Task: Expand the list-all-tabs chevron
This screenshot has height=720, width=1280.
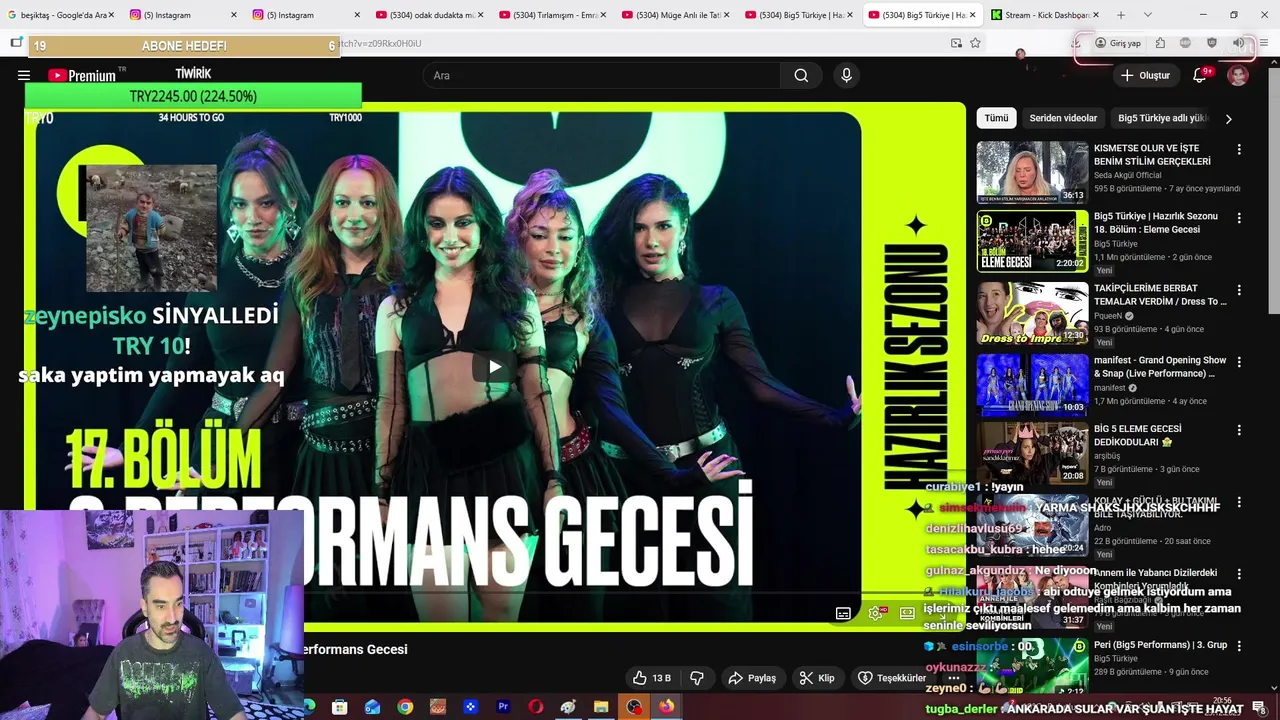Action: (x=1147, y=15)
